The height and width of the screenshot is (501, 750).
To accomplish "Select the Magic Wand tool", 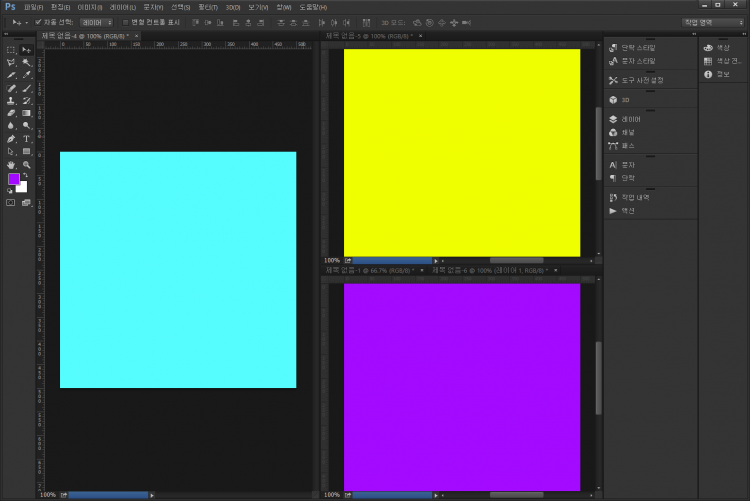I will (x=27, y=62).
